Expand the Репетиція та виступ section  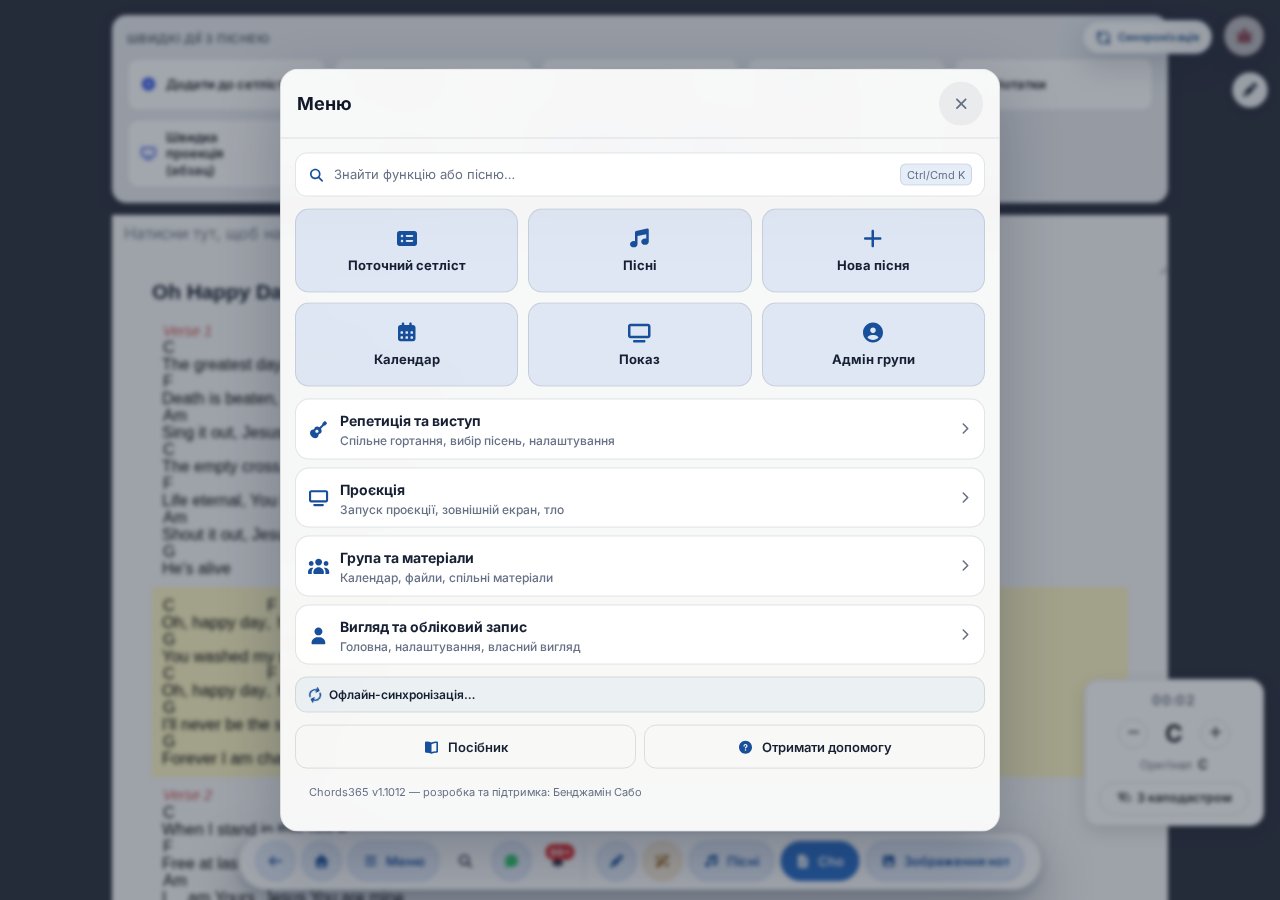(640, 429)
